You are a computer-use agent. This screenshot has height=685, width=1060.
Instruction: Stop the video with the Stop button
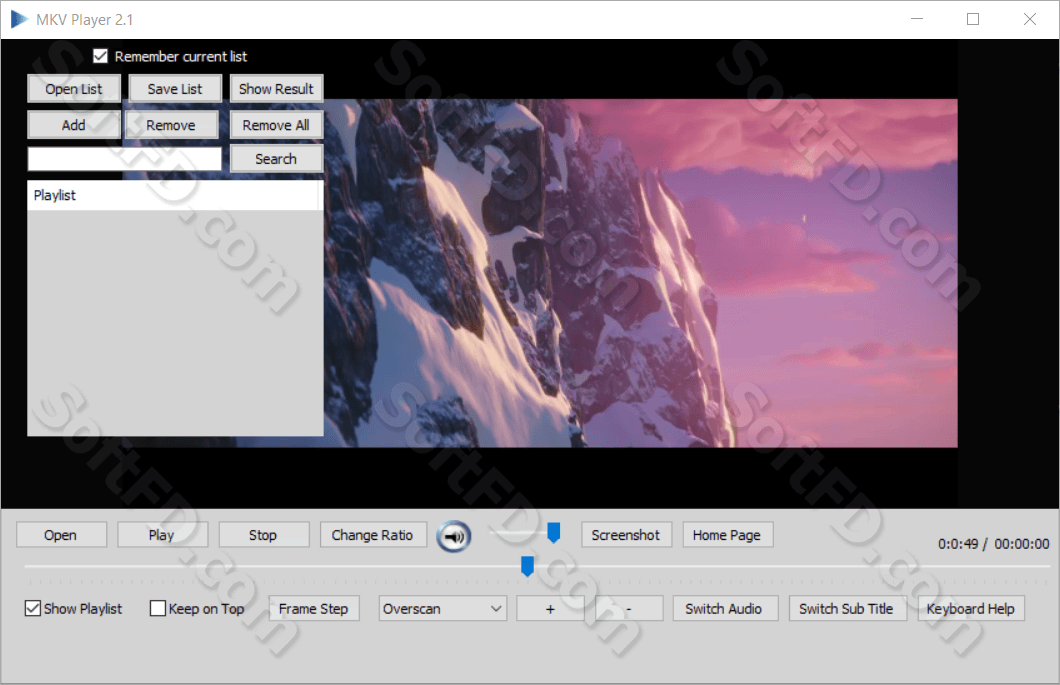pyautogui.click(x=264, y=535)
